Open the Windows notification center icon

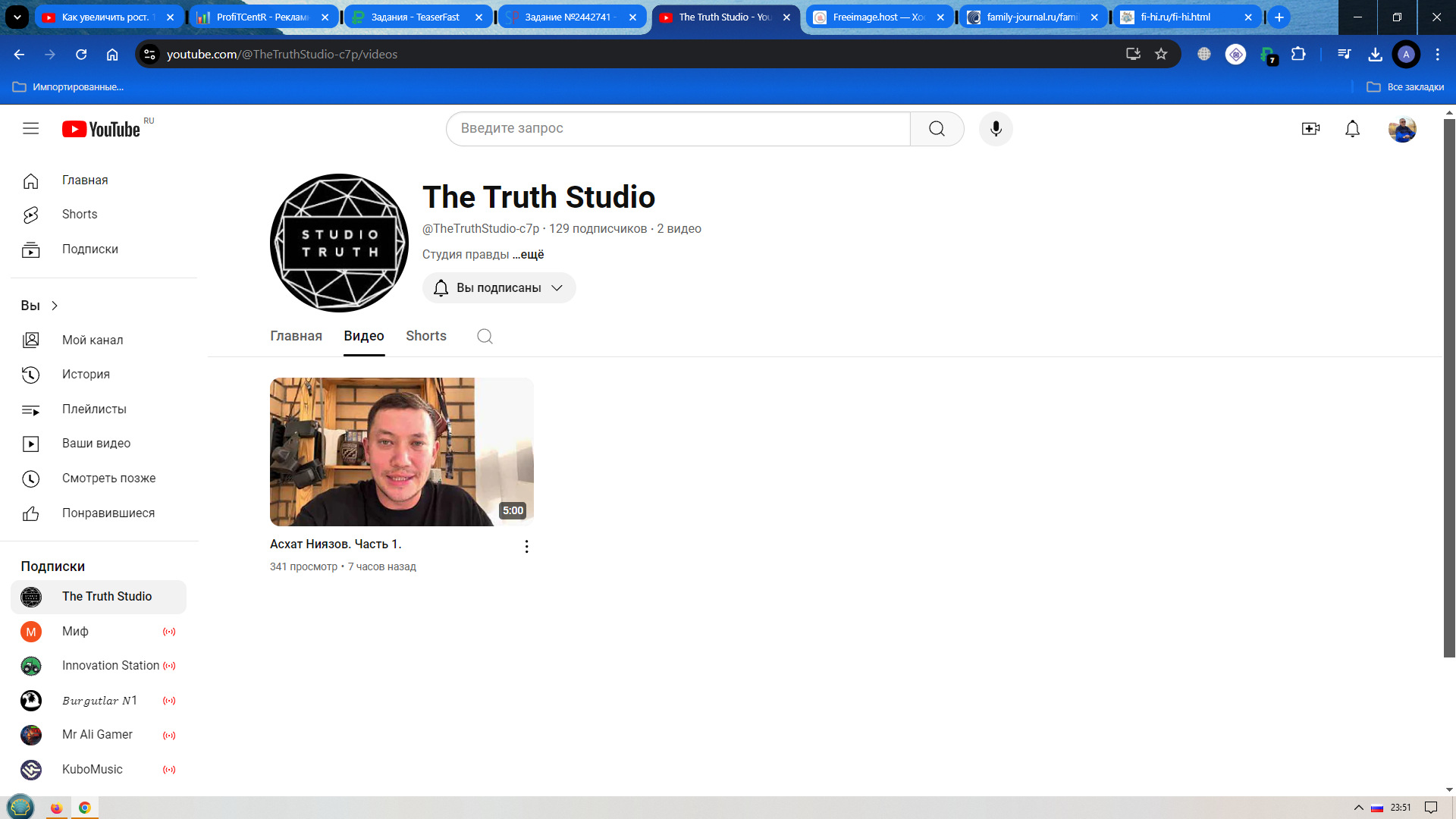[x=1431, y=808]
